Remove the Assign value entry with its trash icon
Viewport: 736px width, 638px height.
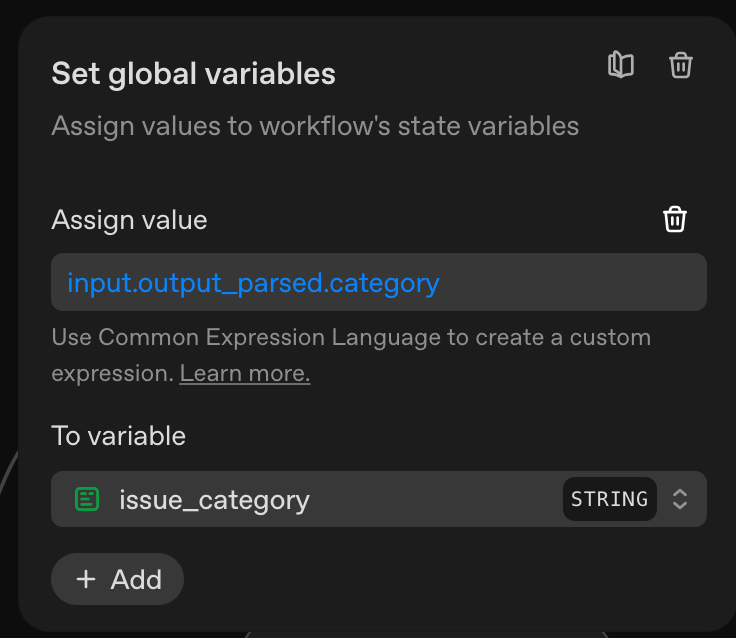(x=675, y=219)
